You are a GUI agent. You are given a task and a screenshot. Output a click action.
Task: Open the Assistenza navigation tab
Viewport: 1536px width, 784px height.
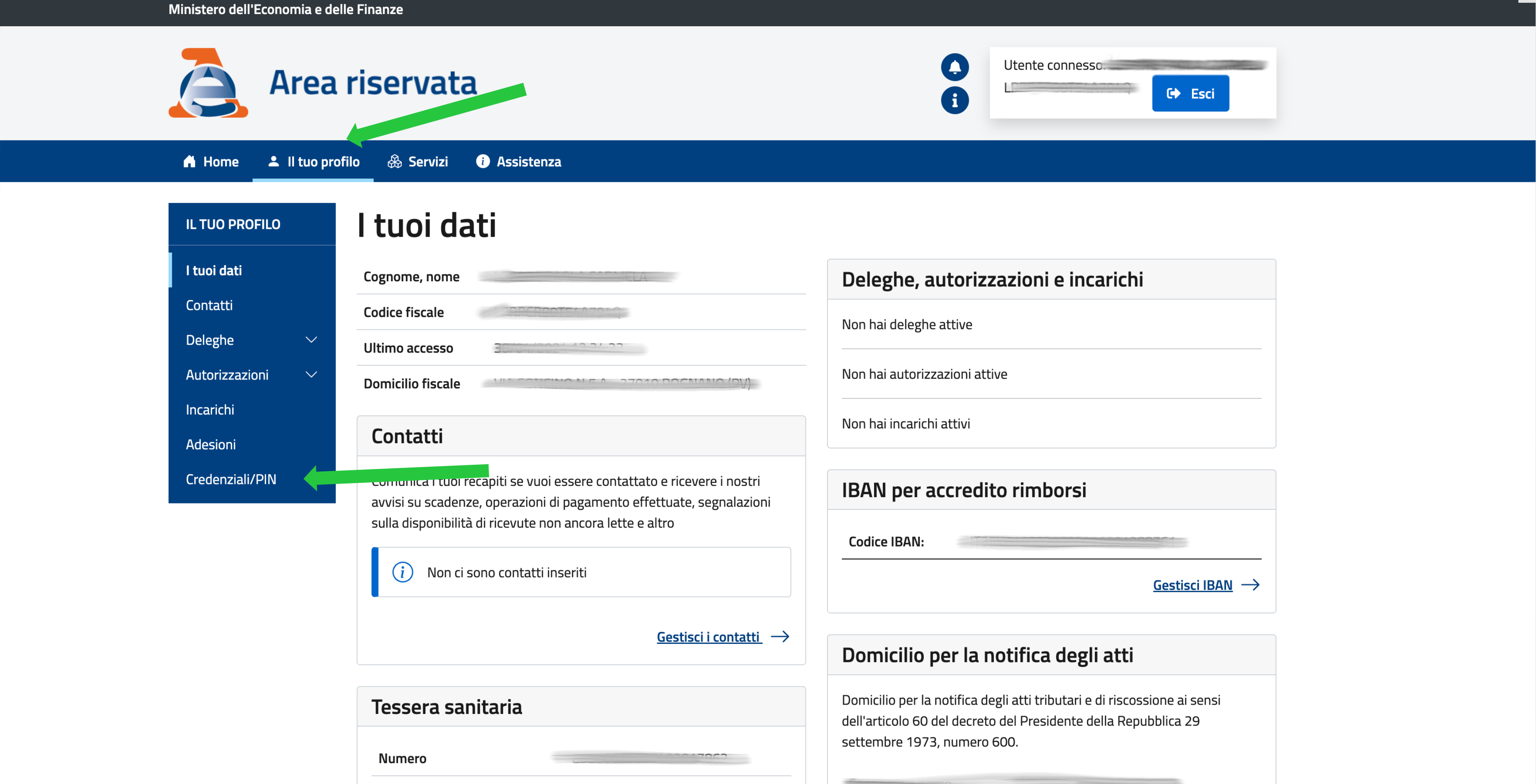click(518, 162)
